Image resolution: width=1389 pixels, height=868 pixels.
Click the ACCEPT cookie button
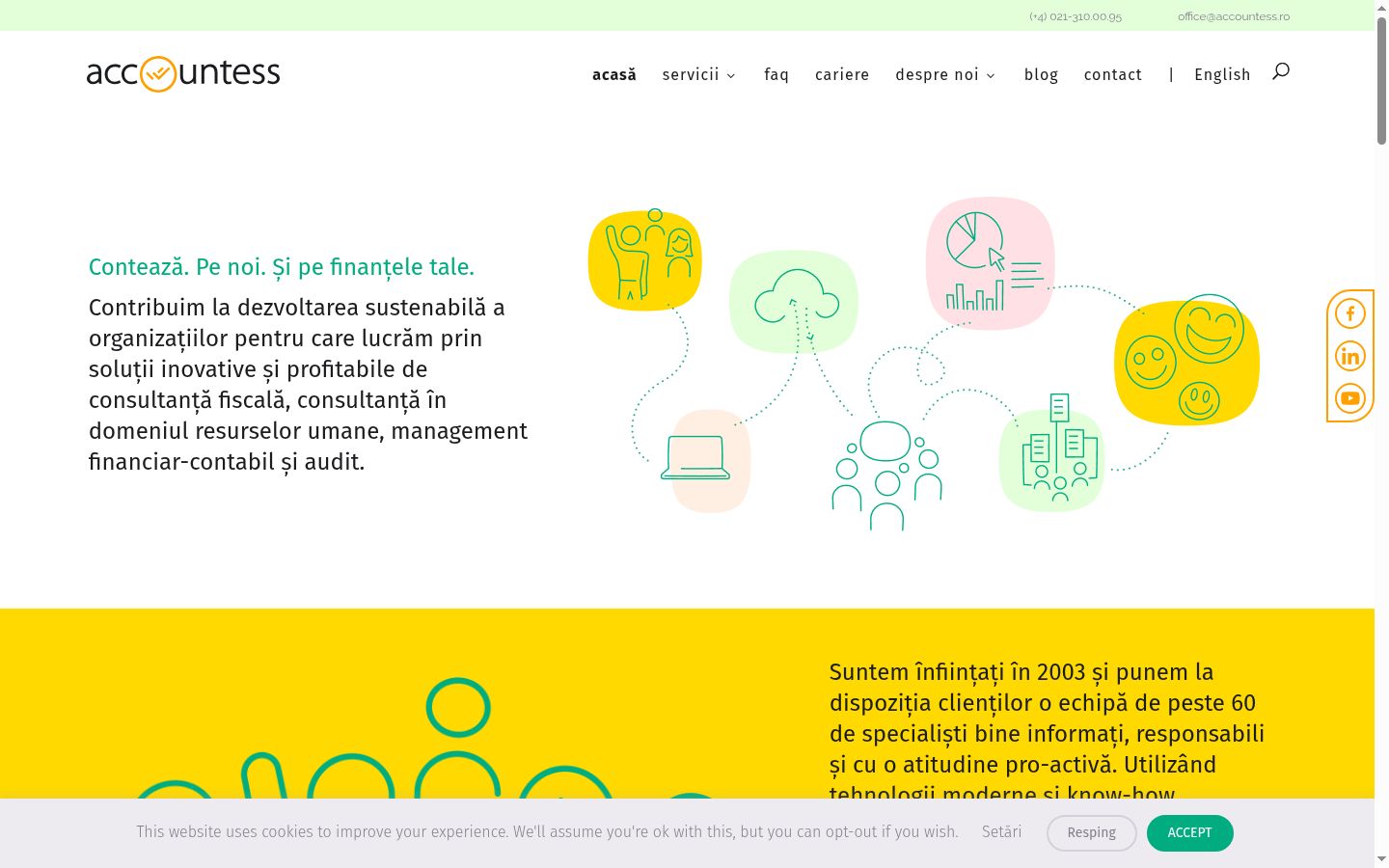pyautogui.click(x=1189, y=833)
